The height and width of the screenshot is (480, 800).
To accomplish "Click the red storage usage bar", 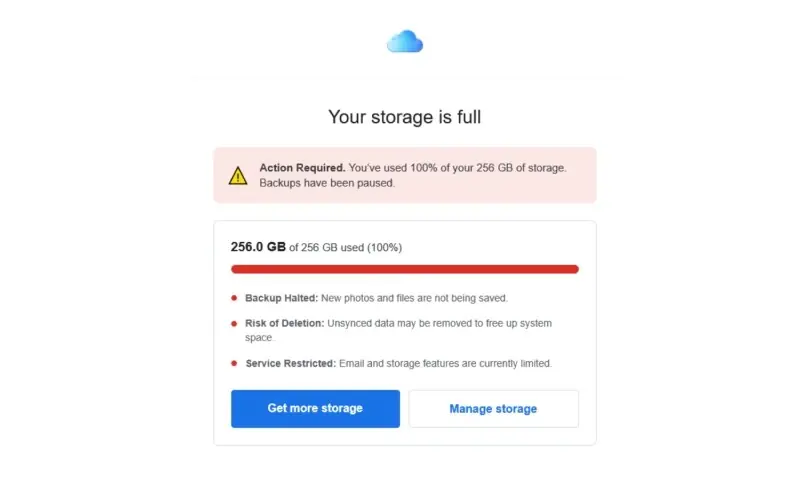I will pos(404,269).
